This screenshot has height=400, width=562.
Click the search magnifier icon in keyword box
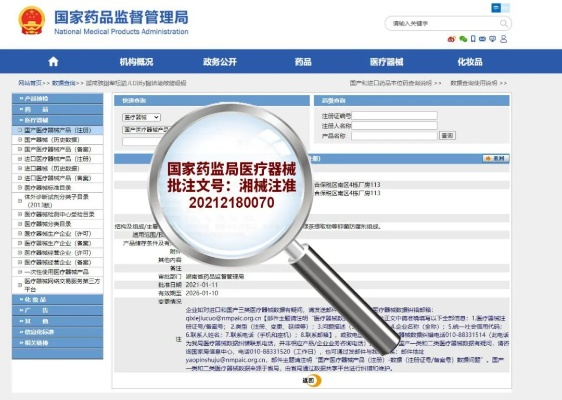pos(504,24)
